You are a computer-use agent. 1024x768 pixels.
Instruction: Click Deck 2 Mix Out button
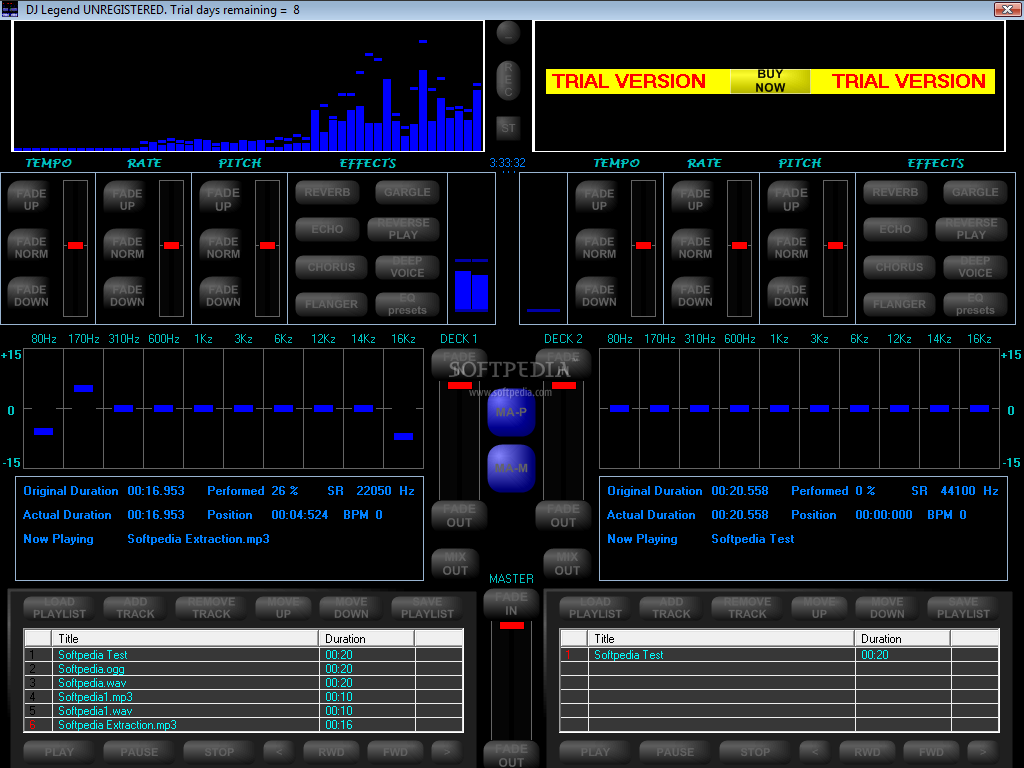pos(567,564)
